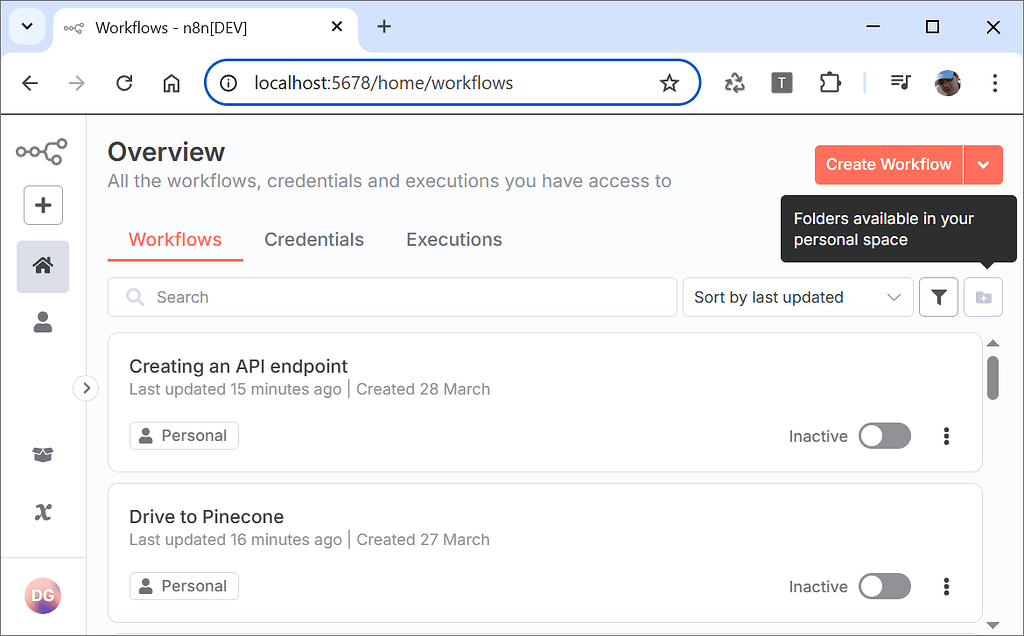Open the Personal user icon in sidebar
The height and width of the screenshot is (636, 1024).
43,322
